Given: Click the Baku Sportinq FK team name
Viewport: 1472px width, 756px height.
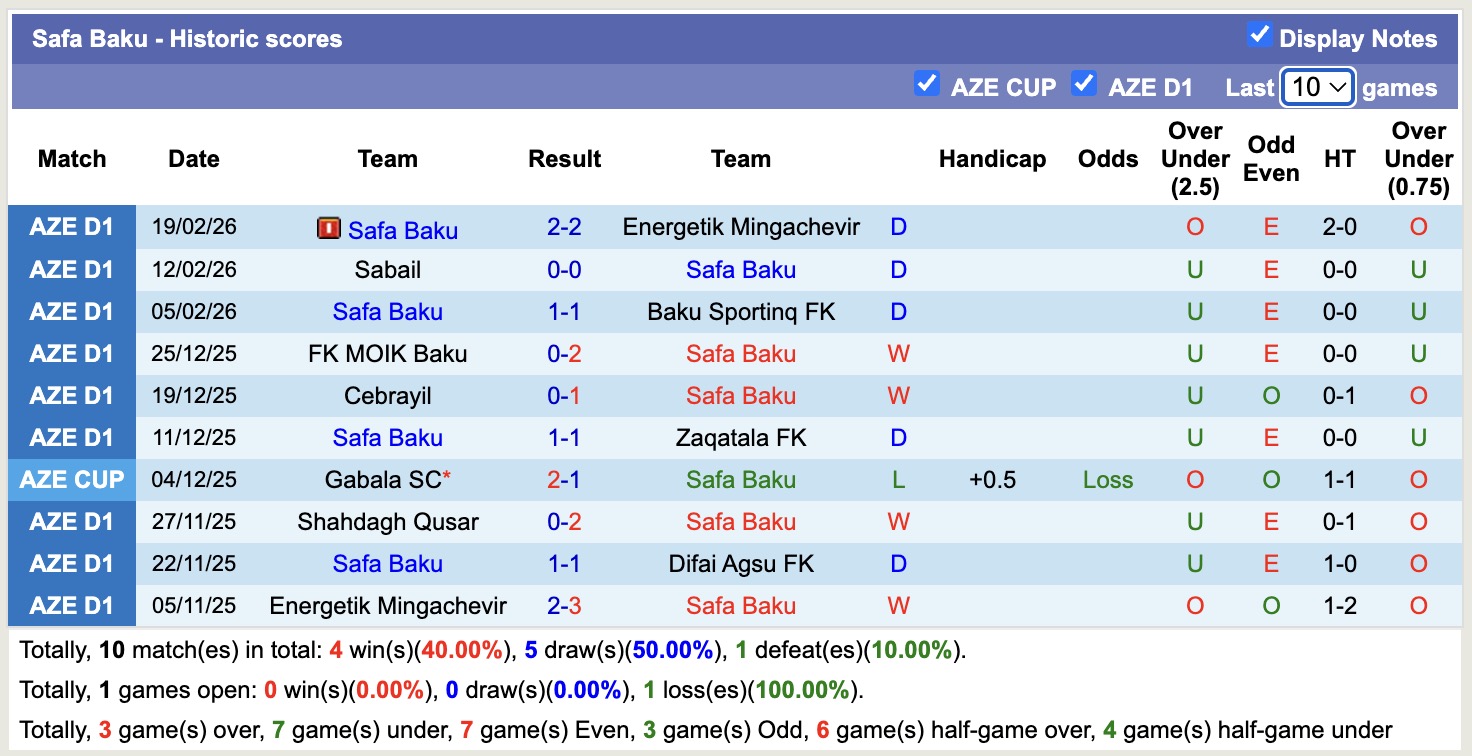Looking at the screenshot, I should tap(741, 311).
